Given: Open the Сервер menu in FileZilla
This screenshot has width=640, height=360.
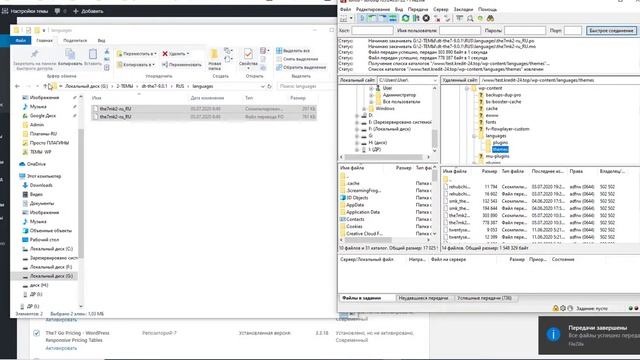Looking at the screenshot, I should coord(440,9).
